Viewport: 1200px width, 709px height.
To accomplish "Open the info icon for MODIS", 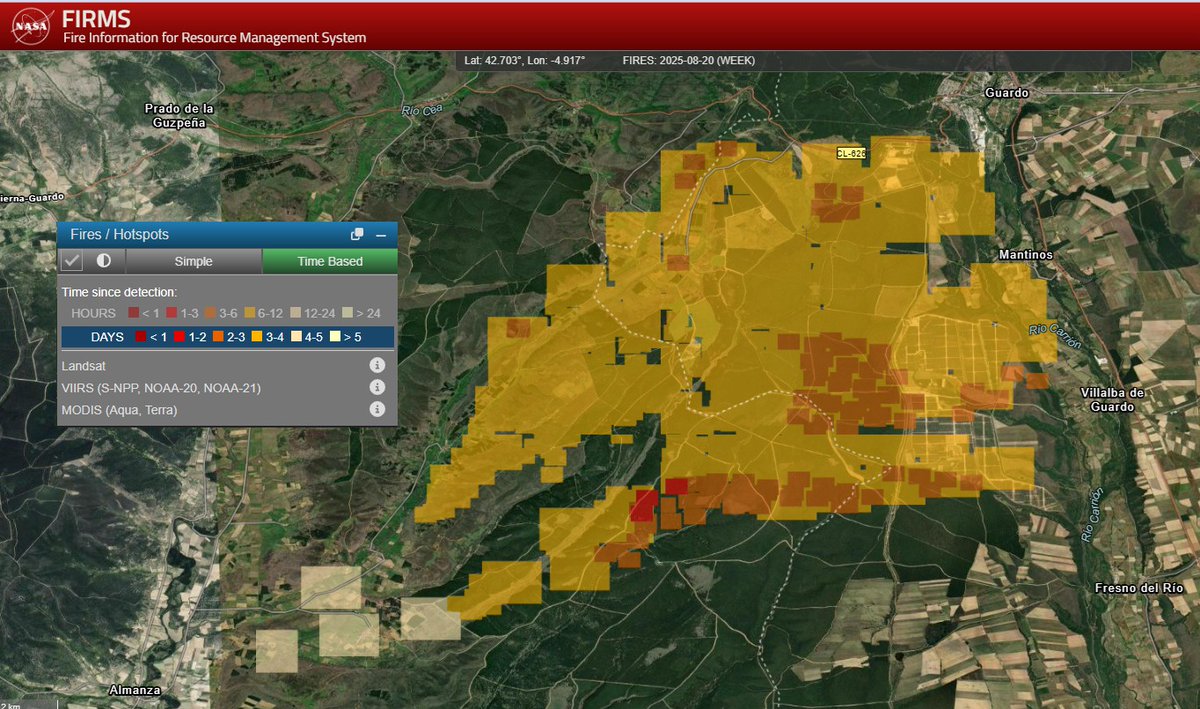I will pyautogui.click(x=377, y=409).
